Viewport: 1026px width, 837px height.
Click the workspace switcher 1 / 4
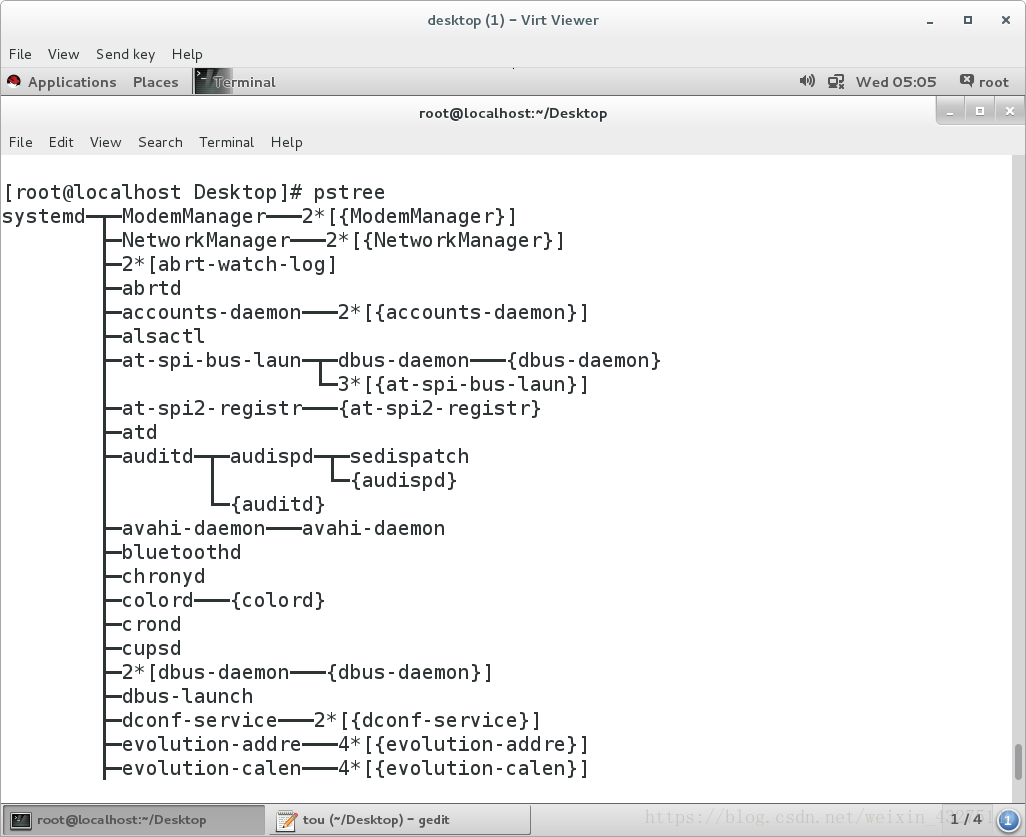click(966, 819)
